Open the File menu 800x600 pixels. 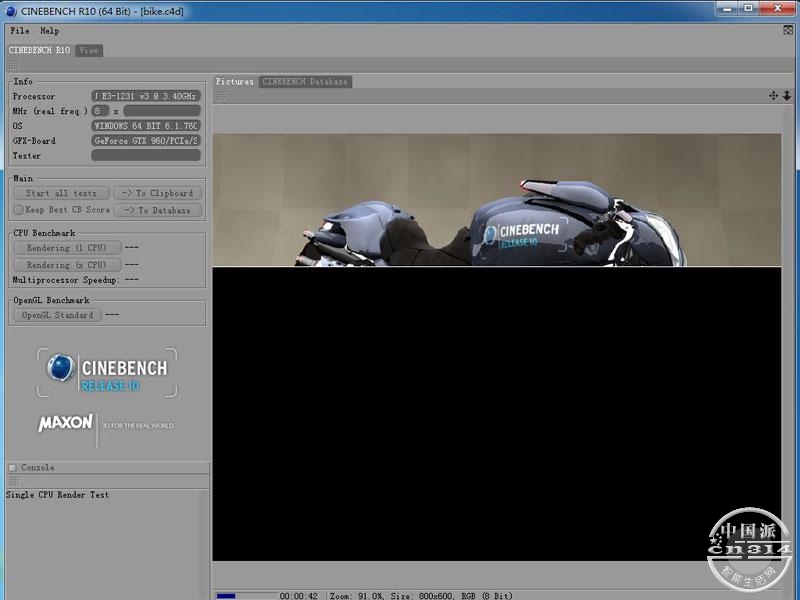(x=19, y=31)
